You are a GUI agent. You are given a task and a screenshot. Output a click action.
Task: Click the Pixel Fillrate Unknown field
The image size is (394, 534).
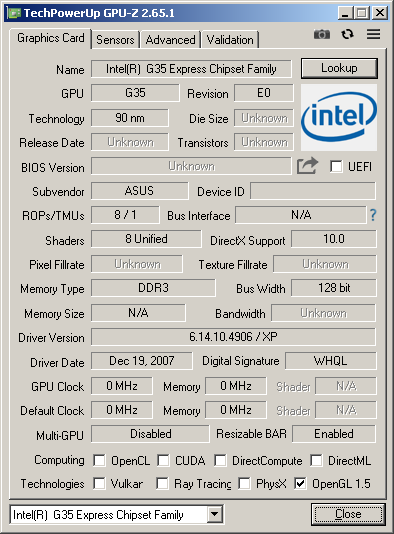137,264
